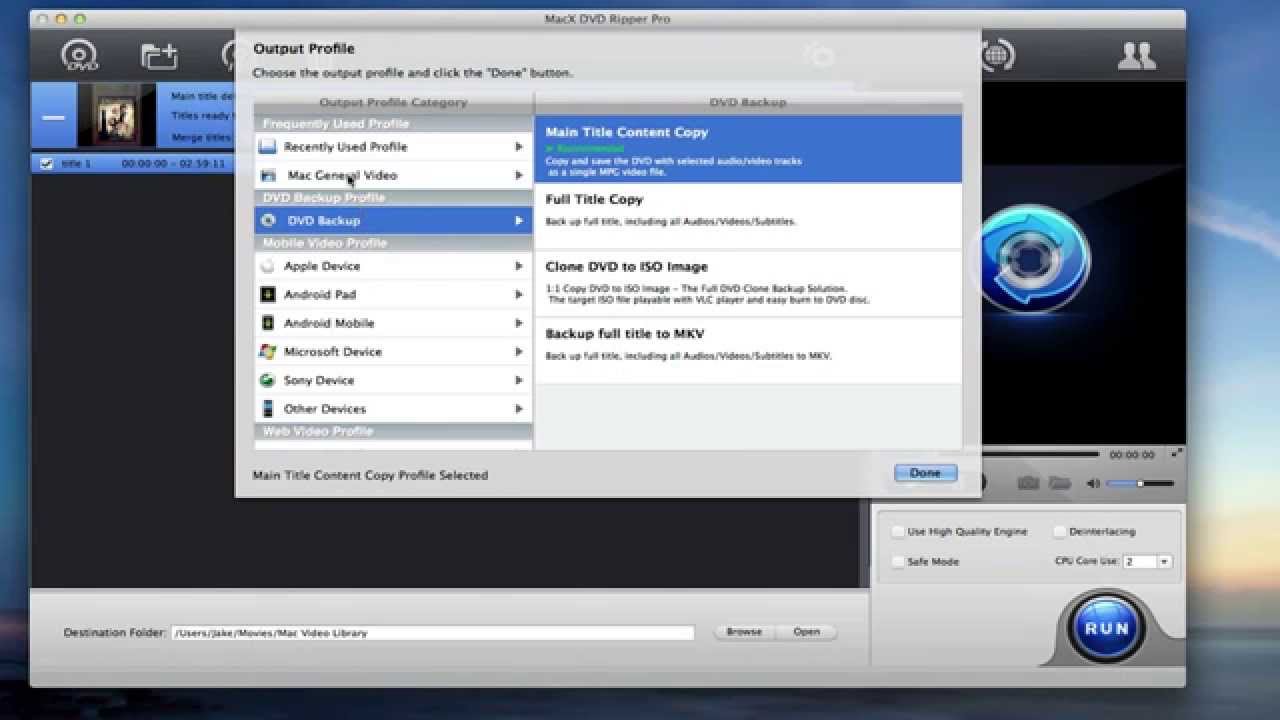Expand Other Devices submenu arrow
This screenshot has width=1280, height=720.
click(x=519, y=408)
